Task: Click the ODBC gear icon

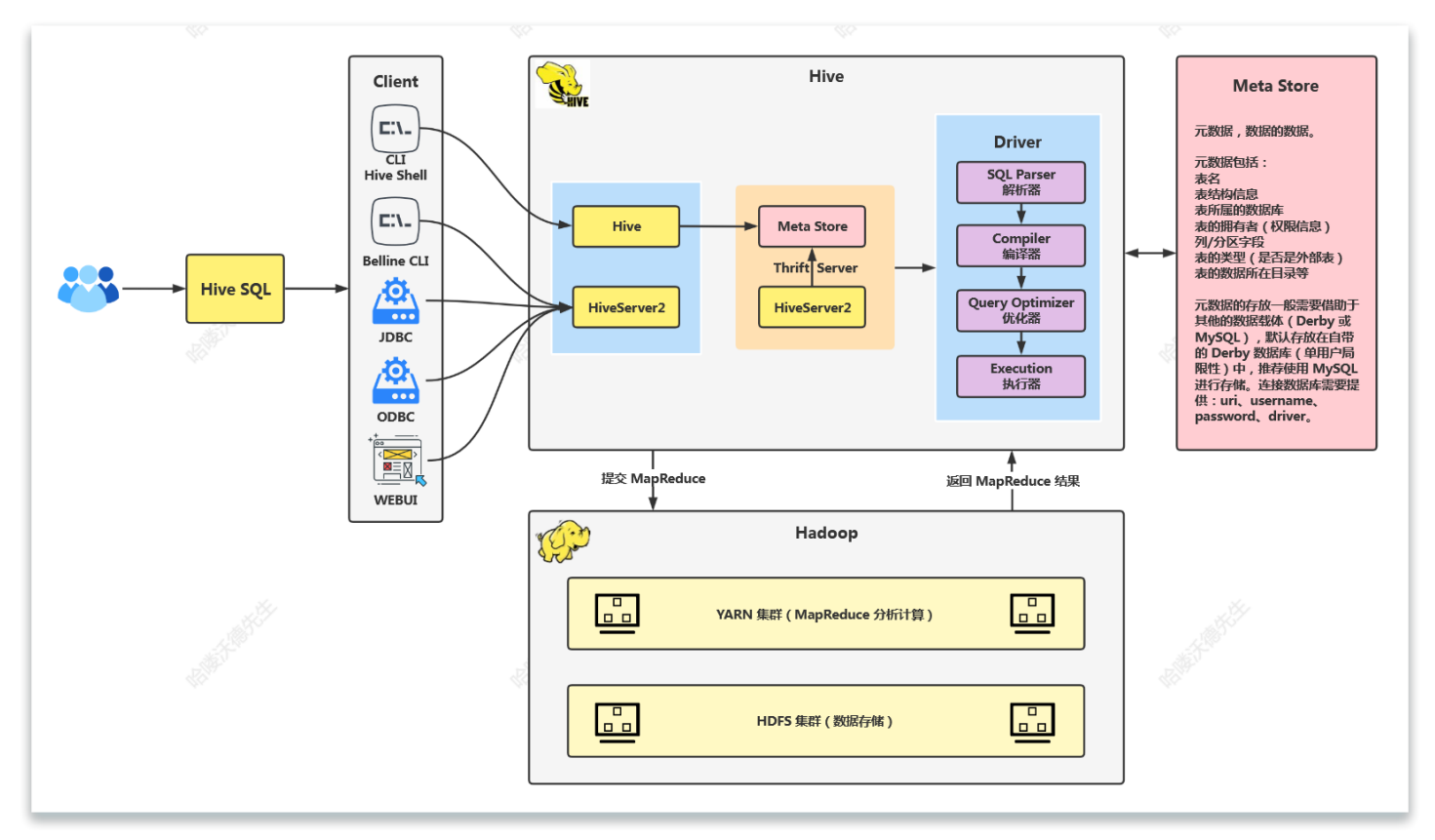Action: [x=395, y=380]
